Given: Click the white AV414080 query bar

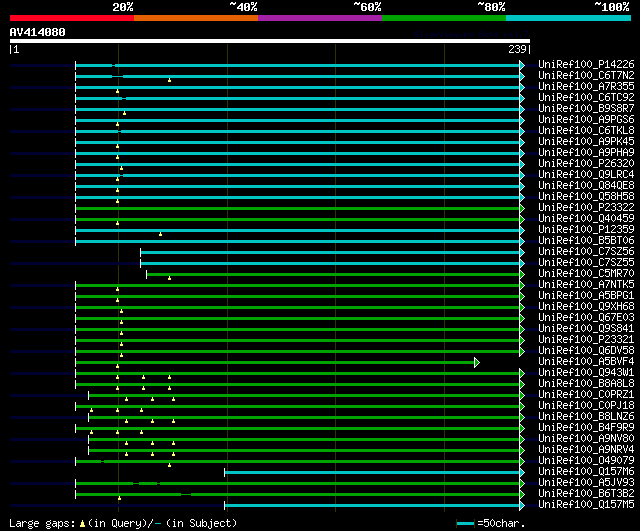Looking at the screenshot, I should pyautogui.click(x=270, y=41).
